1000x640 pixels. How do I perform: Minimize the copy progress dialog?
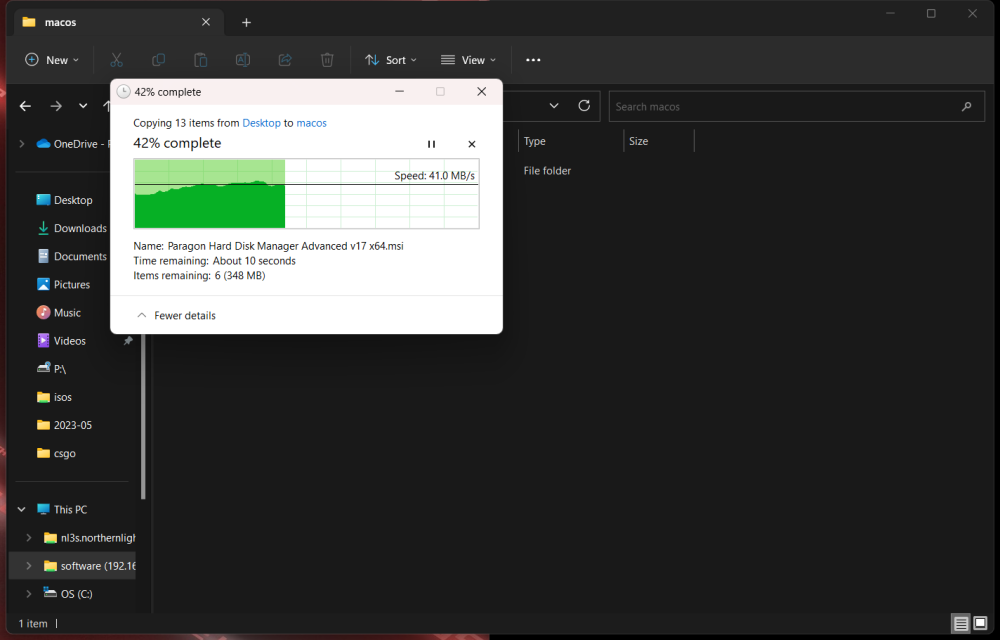(x=399, y=92)
